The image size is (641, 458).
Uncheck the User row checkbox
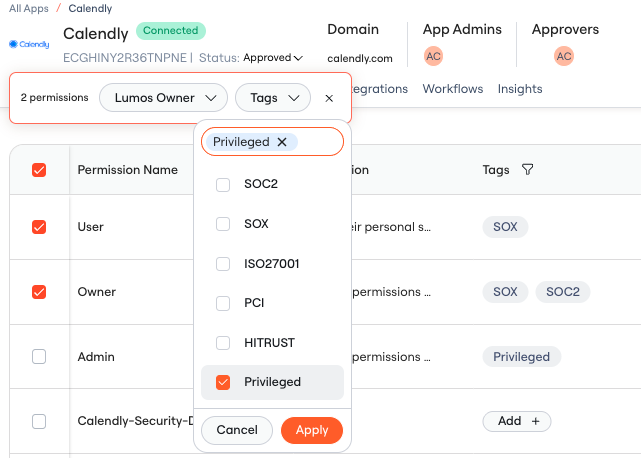(x=39, y=227)
